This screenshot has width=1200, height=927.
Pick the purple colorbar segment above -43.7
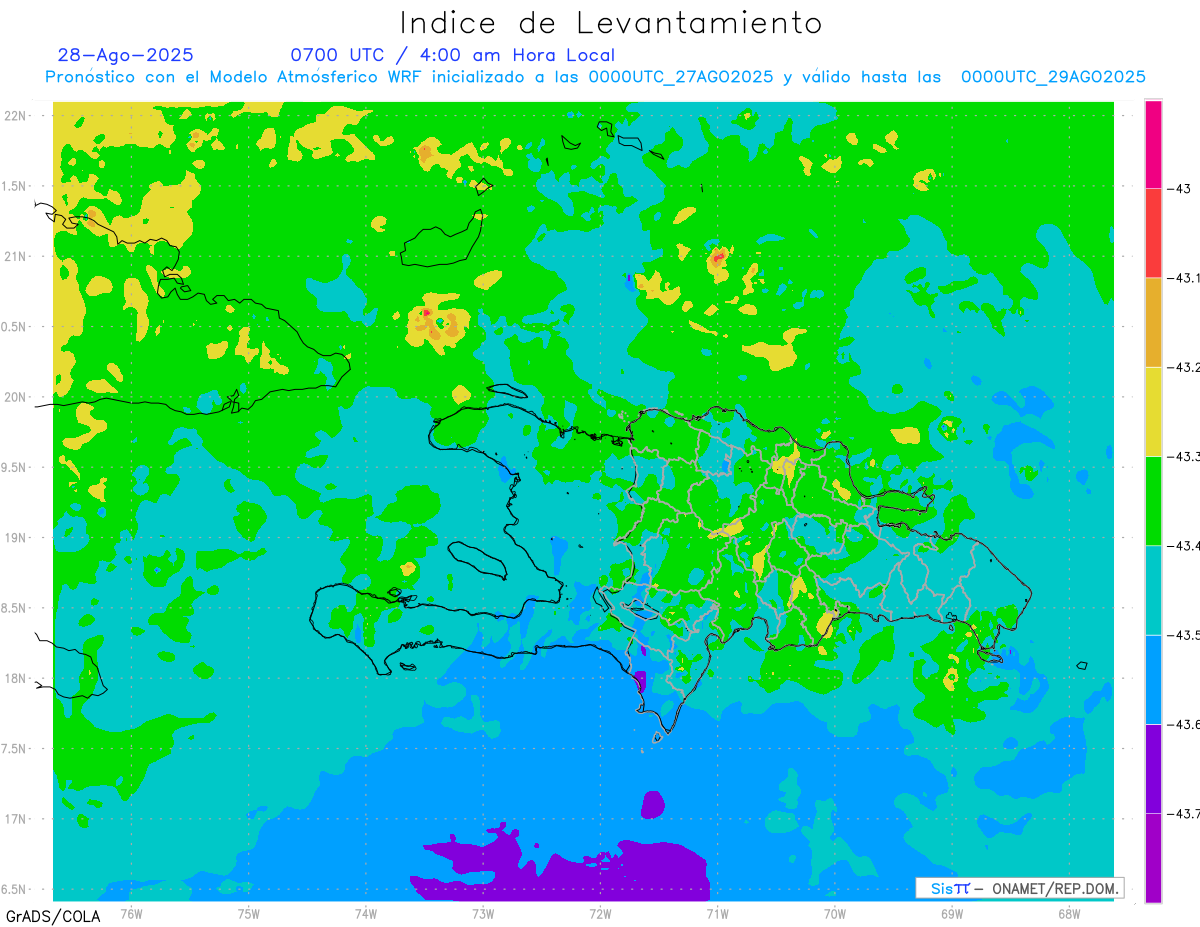[x=1153, y=768]
